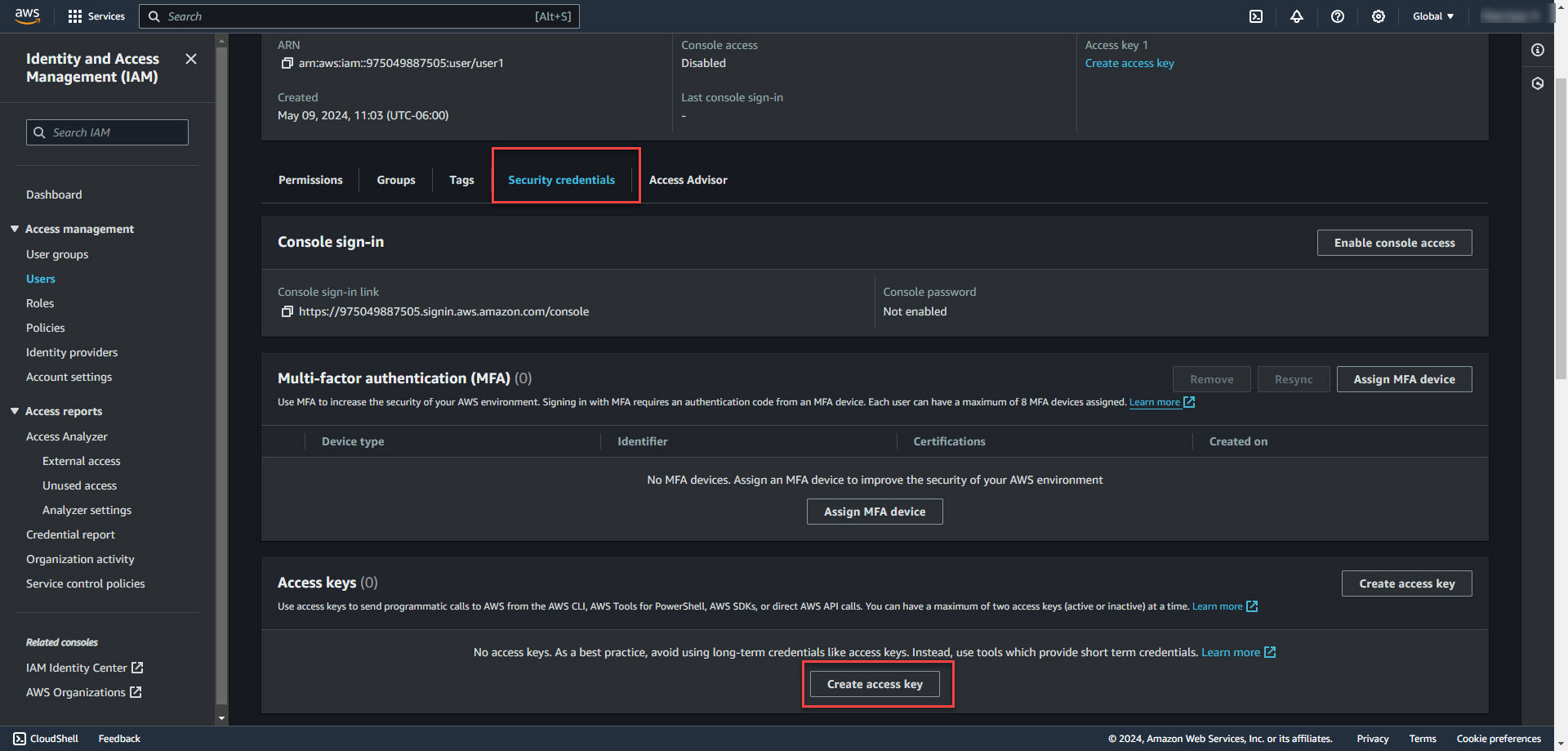Viewport: 1568px width, 751px height.
Task: Click the search magnifier in the top search bar
Action: 154,16
